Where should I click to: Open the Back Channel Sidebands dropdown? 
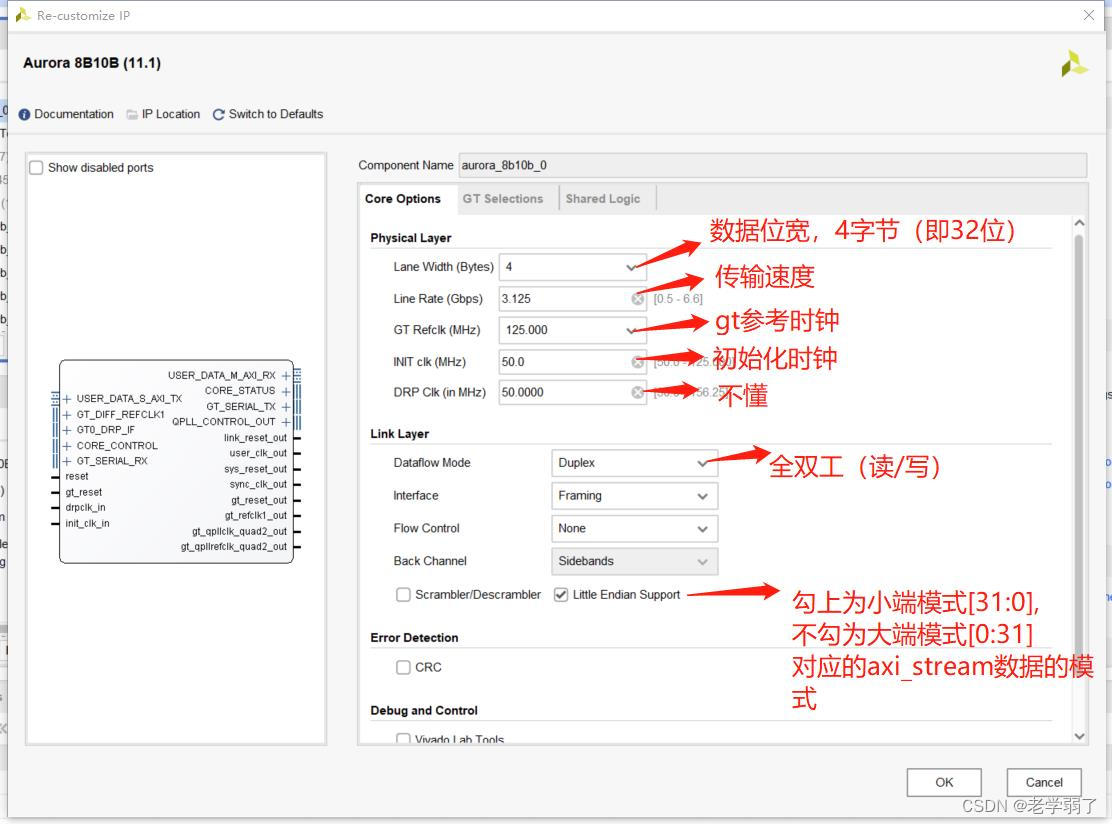coord(634,561)
